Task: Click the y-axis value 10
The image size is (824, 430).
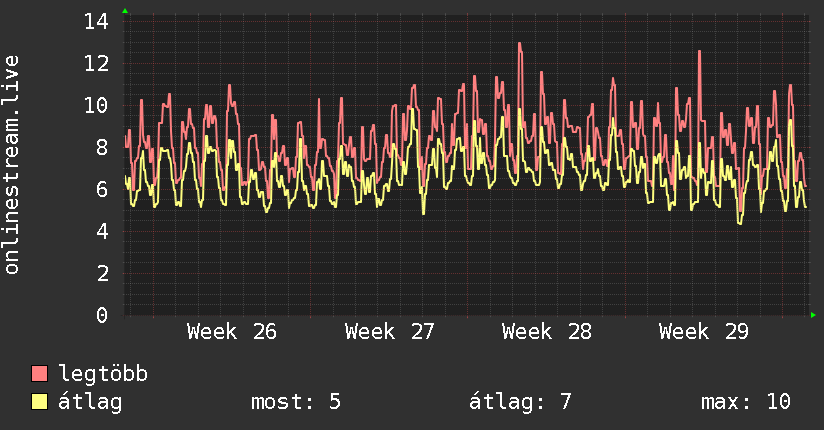Action: point(96,106)
